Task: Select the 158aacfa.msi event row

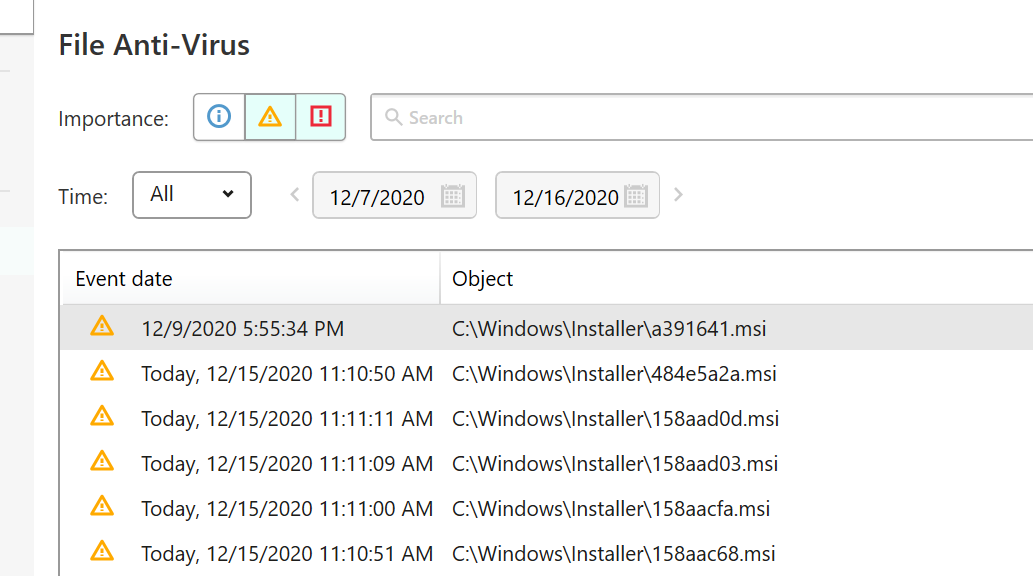Action: [610, 509]
